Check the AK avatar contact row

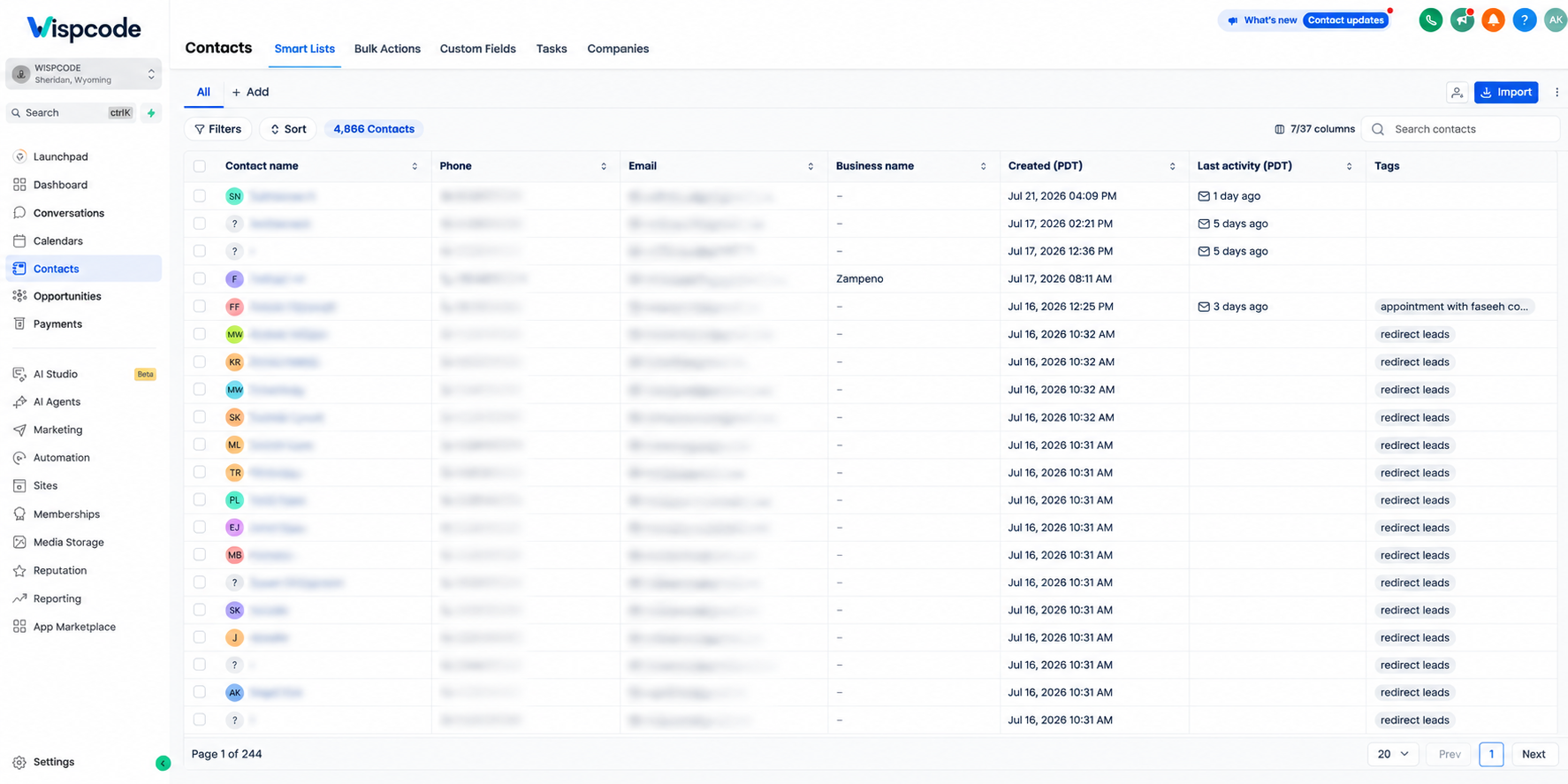pos(200,692)
